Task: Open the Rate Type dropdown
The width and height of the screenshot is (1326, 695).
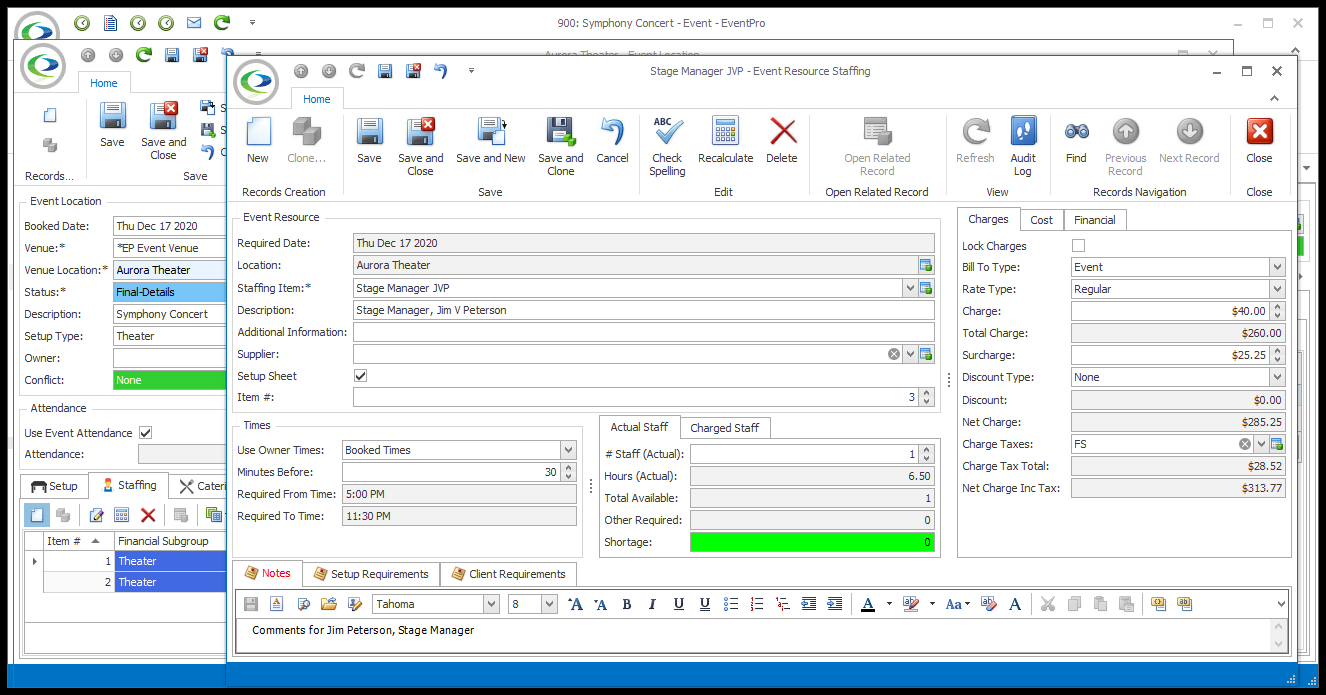Action: [x=1277, y=289]
